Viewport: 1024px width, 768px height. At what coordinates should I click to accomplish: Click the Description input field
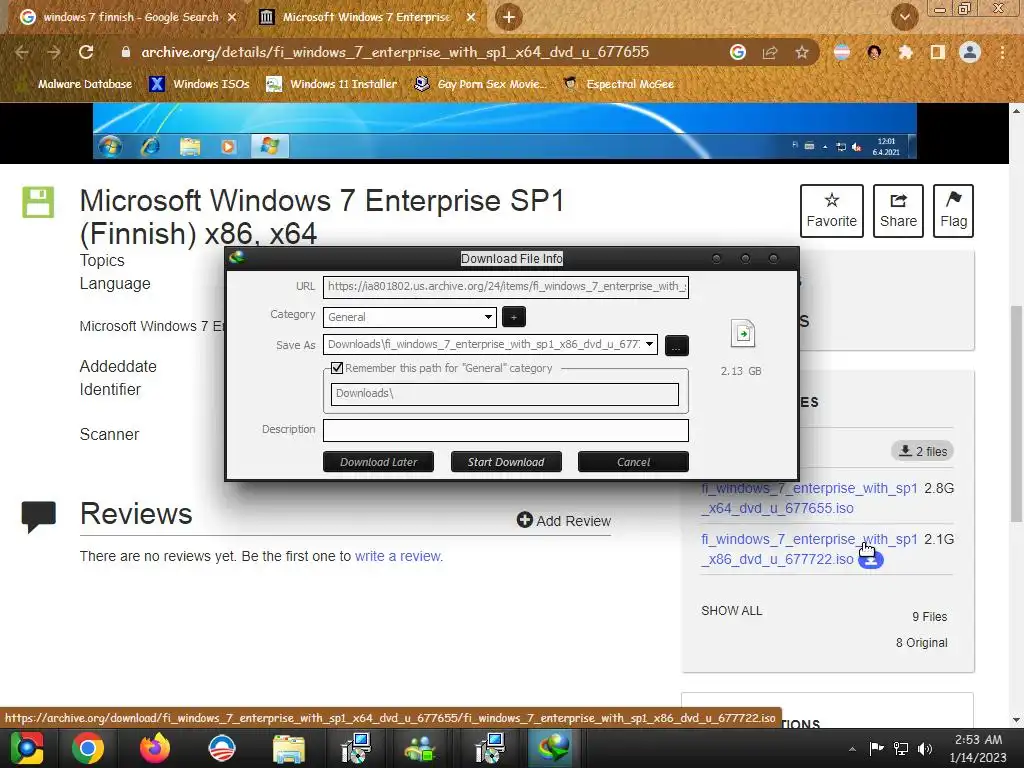point(505,430)
